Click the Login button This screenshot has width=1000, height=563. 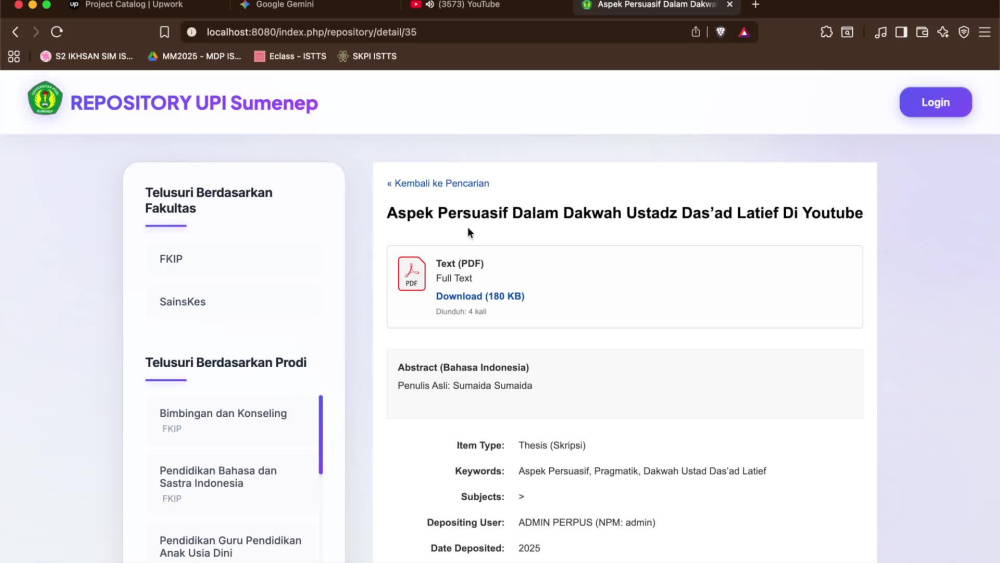pos(936,102)
